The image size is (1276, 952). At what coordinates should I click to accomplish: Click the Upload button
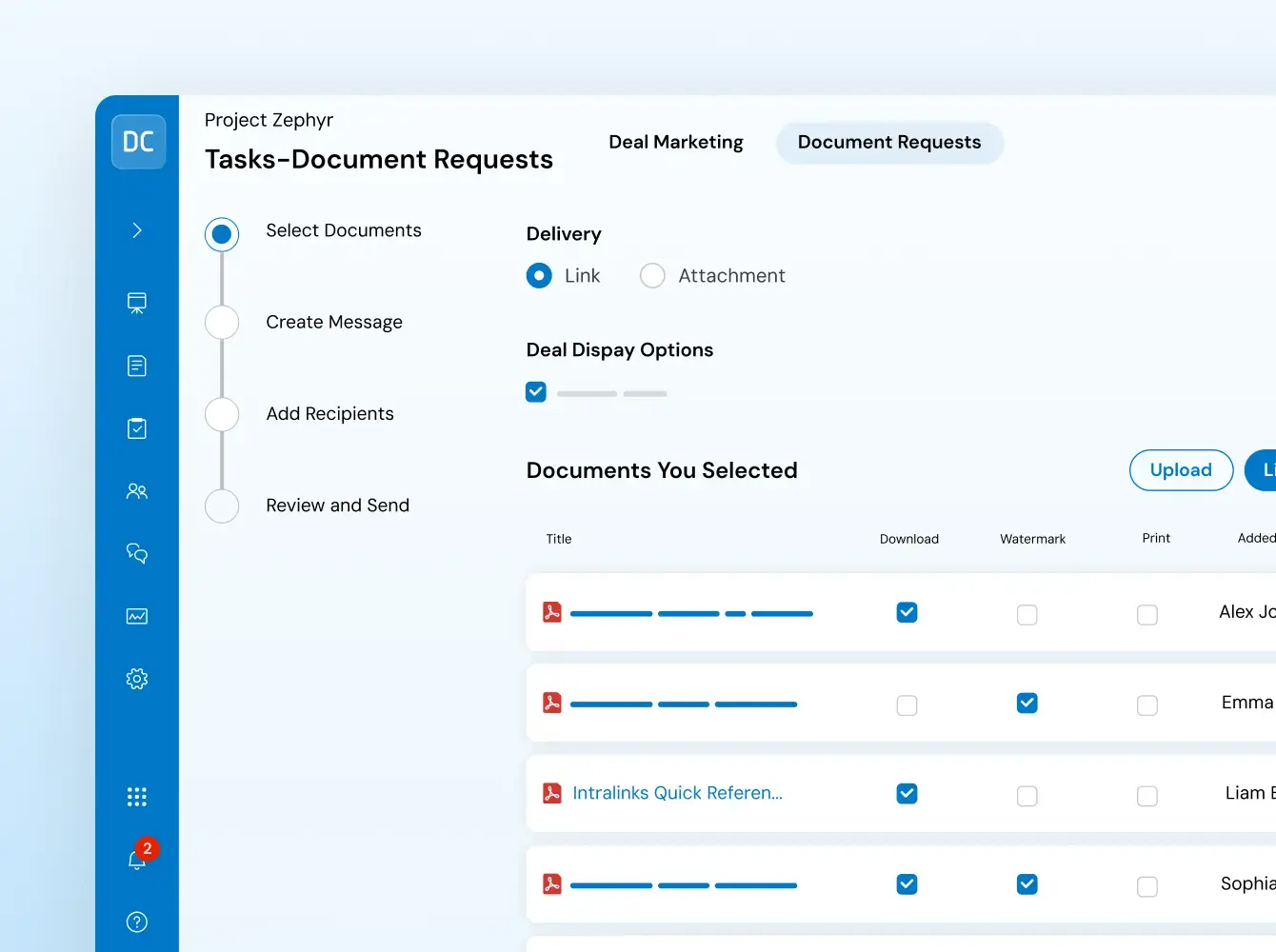pos(1181,470)
